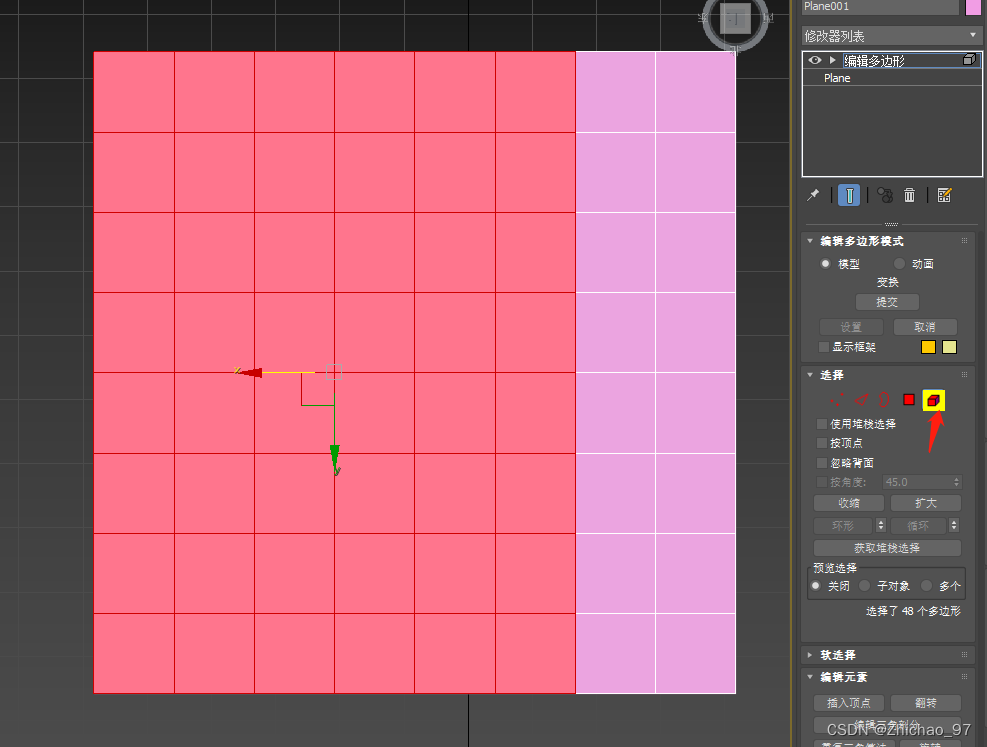Select 子对象 preview selection radio
Image resolution: width=987 pixels, height=747 pixels.
(x=865, y=586)
